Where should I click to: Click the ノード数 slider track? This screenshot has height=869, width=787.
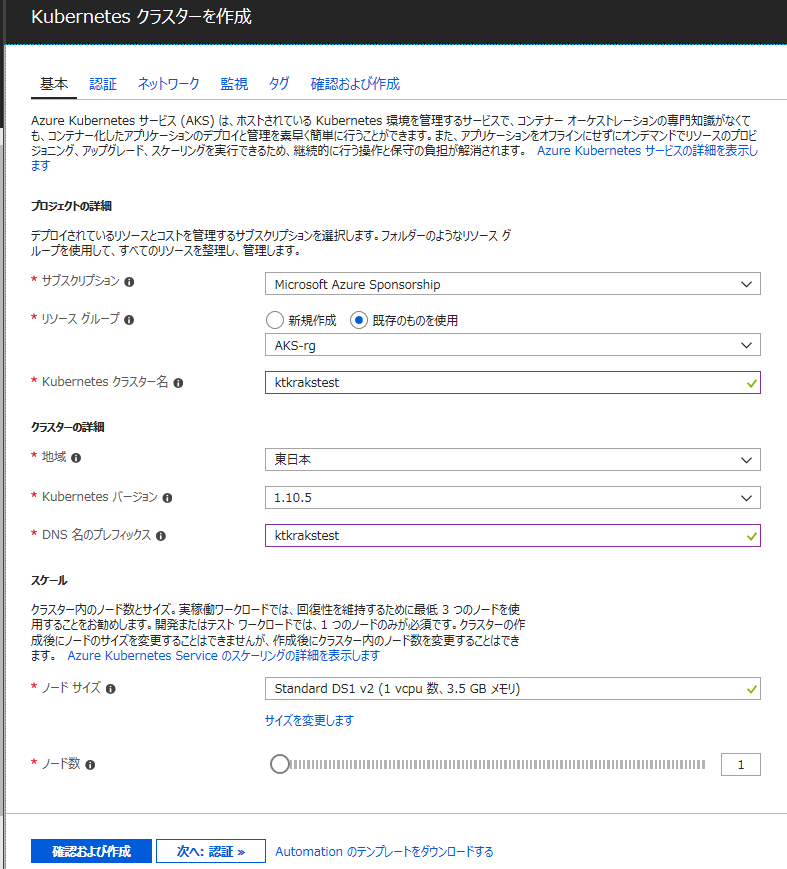[x=498, y=765]
